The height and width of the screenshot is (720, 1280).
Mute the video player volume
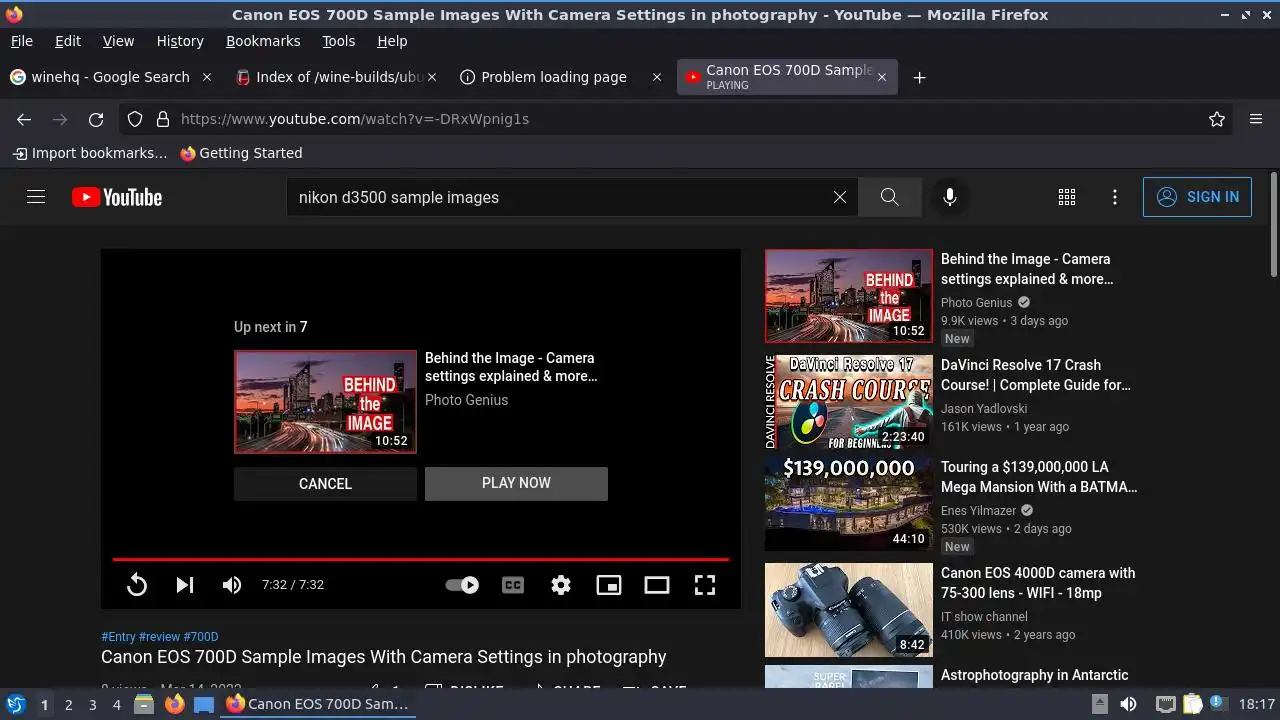click(x=232, y=585)
